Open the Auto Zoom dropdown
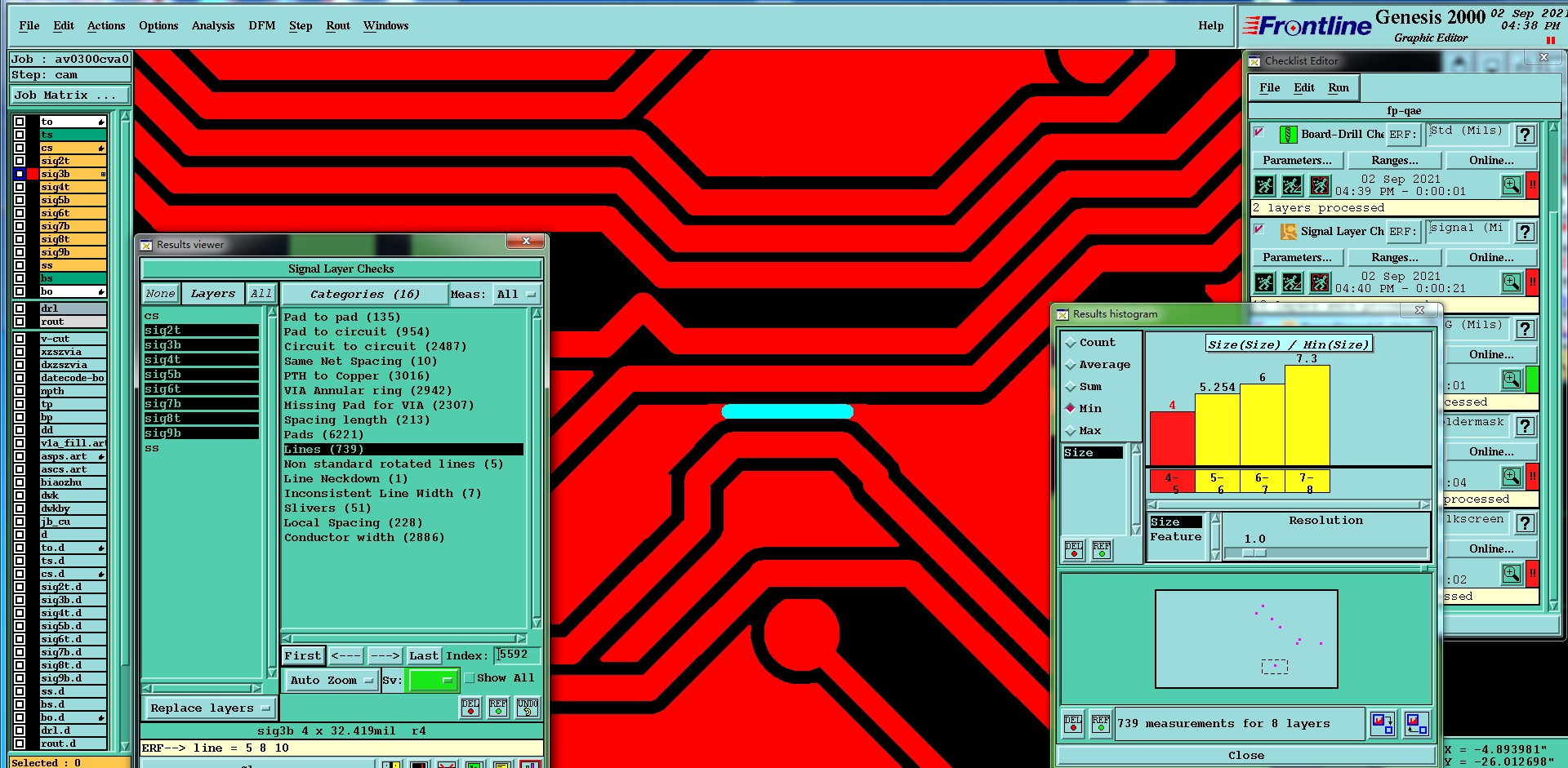The width and height of the screenshot is (1568, 768). coord(331,681)
